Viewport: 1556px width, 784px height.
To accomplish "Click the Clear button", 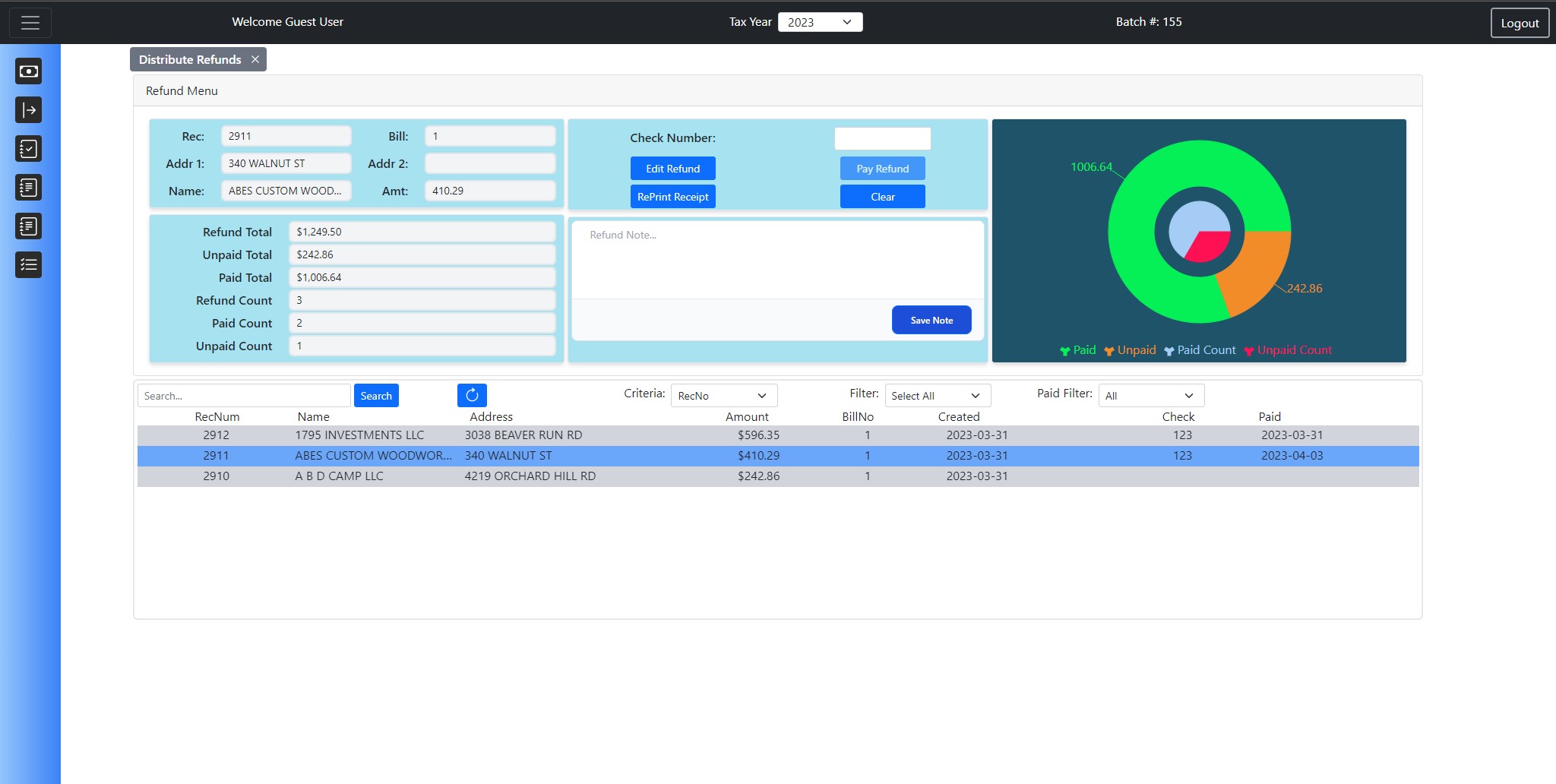I will [x=883, y=197].
